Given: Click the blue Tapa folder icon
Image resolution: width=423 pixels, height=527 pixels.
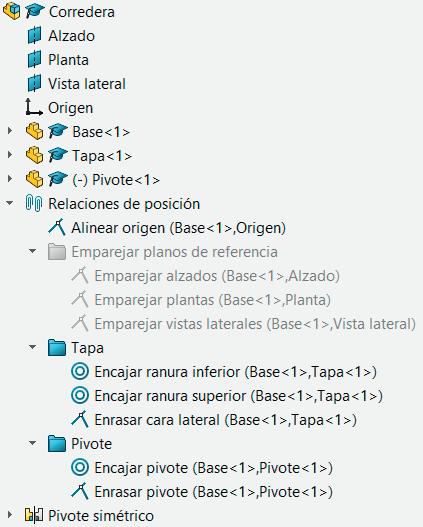Looking at the screenshot, I should (57, 348).
